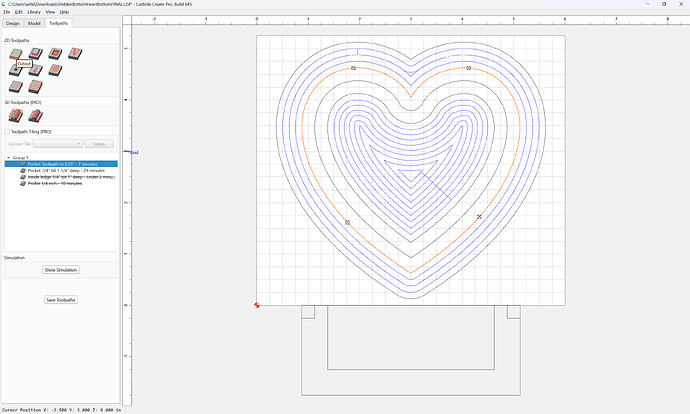Viewport: 690px width, 414px height.
Task: Enable the Toolpath Tiling (PRO) checkbox
Action: 7,132
